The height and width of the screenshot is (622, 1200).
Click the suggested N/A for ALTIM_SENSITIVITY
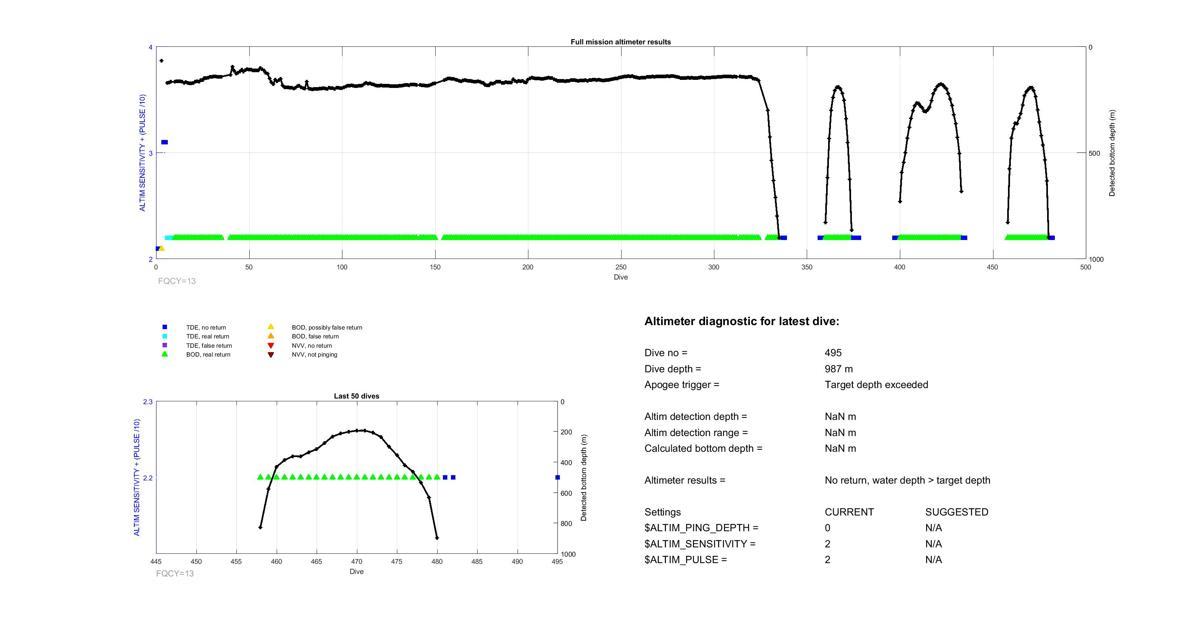[x=934, y=544]
